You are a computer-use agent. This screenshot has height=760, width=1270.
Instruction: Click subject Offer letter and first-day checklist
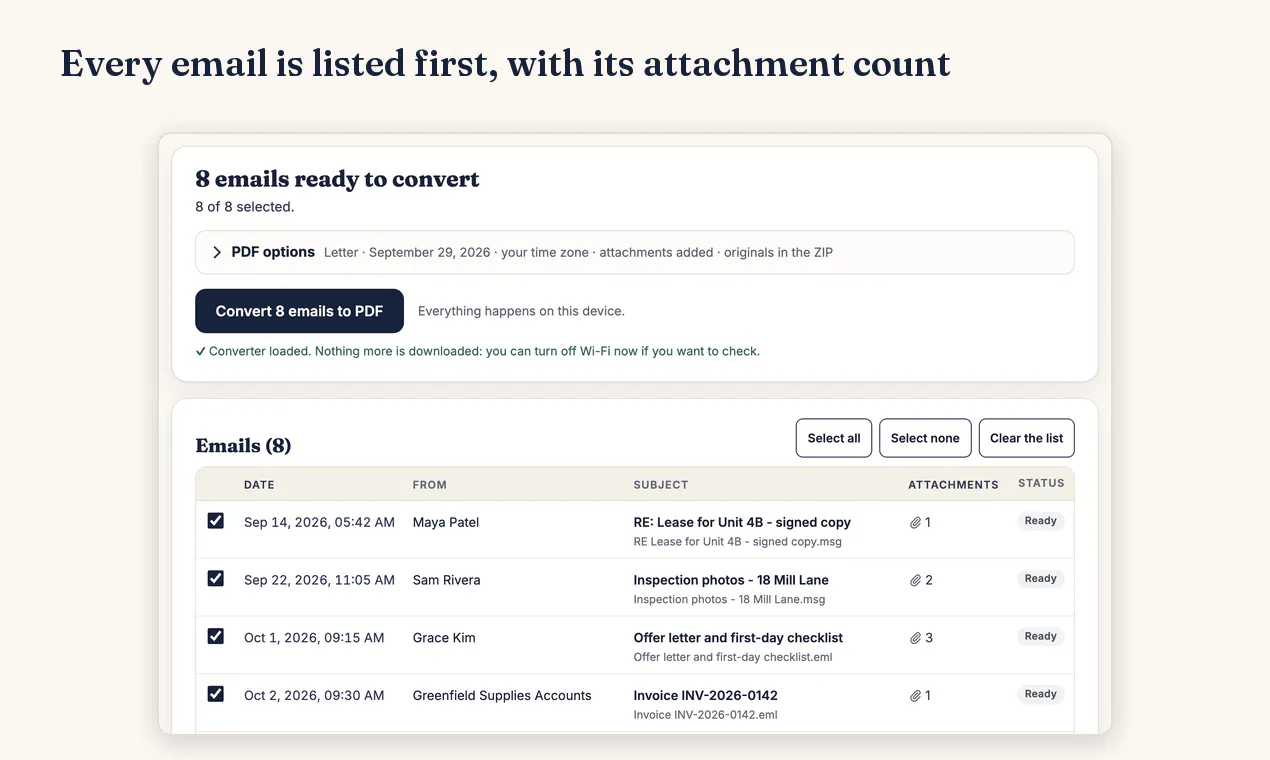click(x=738, y=638)
